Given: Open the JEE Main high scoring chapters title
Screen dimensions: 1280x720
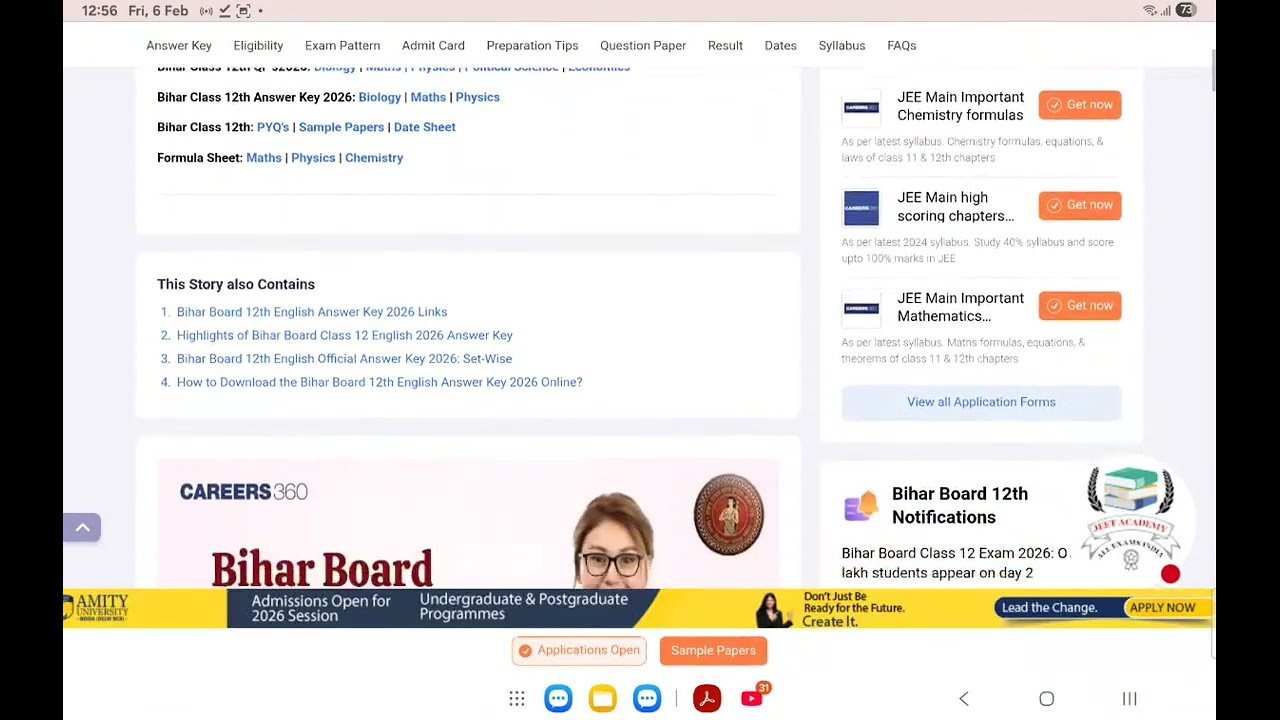Looking at the screenshot, I should 955,207.
